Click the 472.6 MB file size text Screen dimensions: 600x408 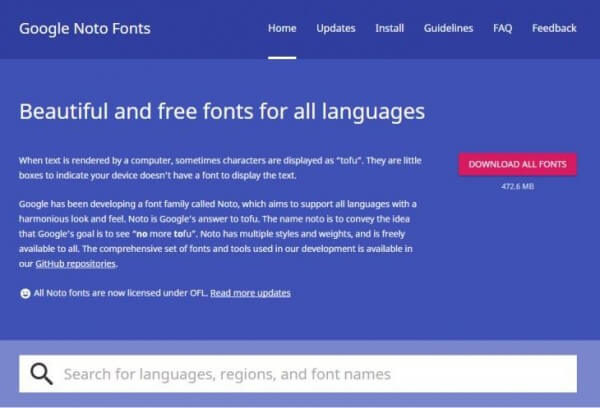[518, 186]
